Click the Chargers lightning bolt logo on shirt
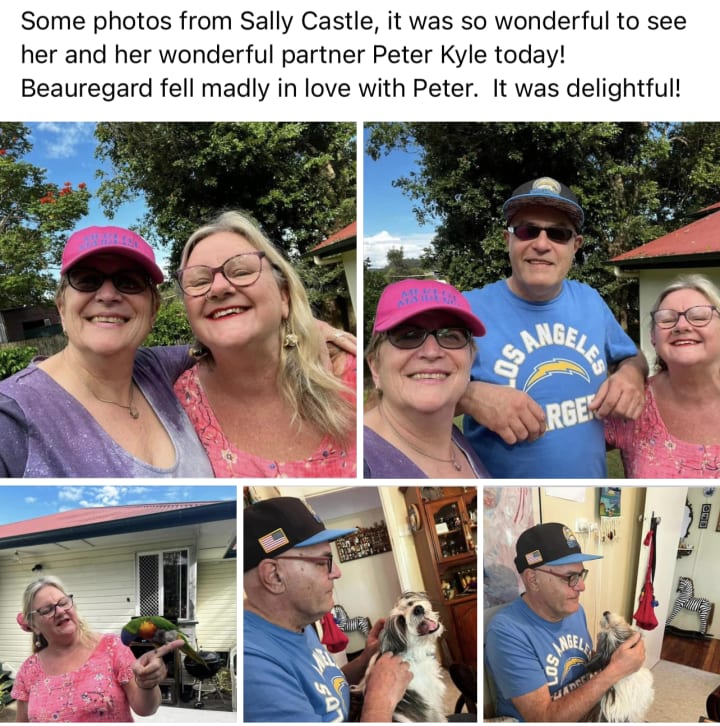This screenshot has width=720, height=726. [557, 373]
